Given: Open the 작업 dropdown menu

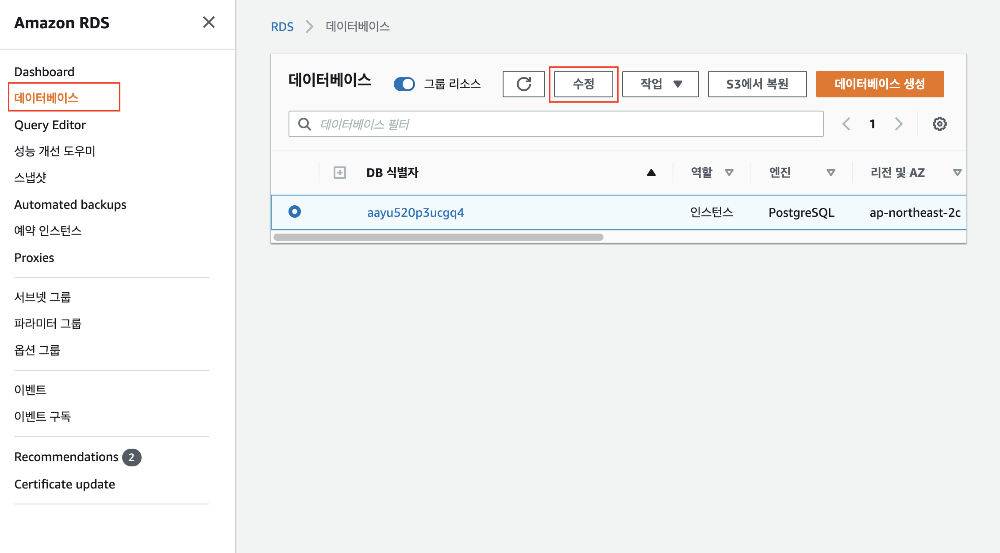Looking at the screenshot, I should pyautogui.click(x=660, y=84).
